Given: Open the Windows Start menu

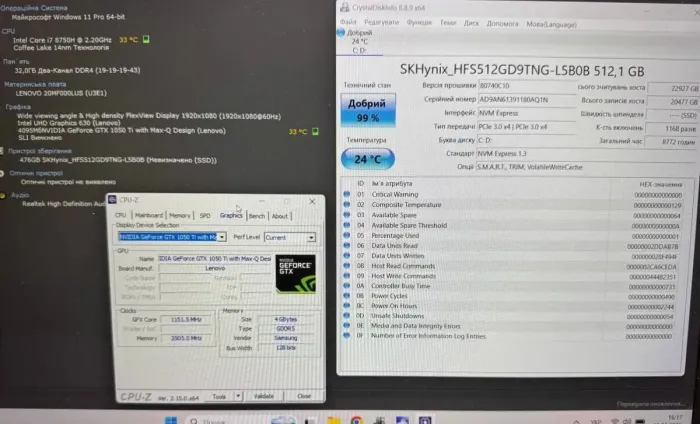Looking at the screenshot, I should [x=171, y=420].
